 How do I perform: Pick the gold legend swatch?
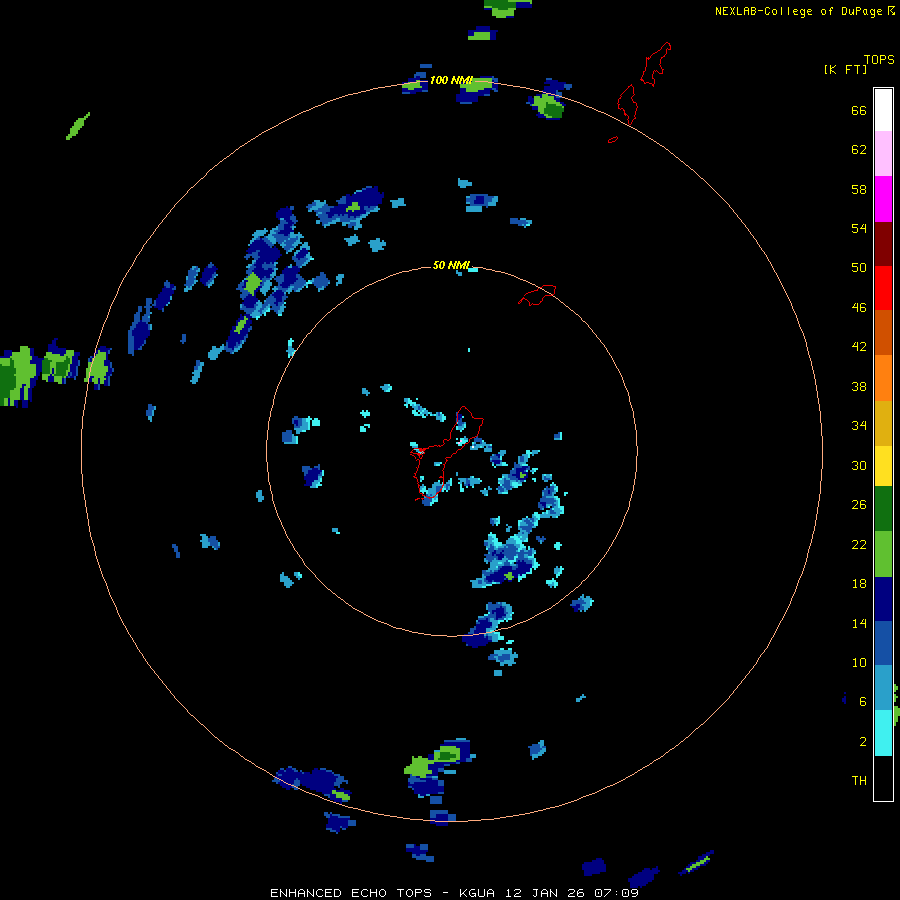pos(883,423)
